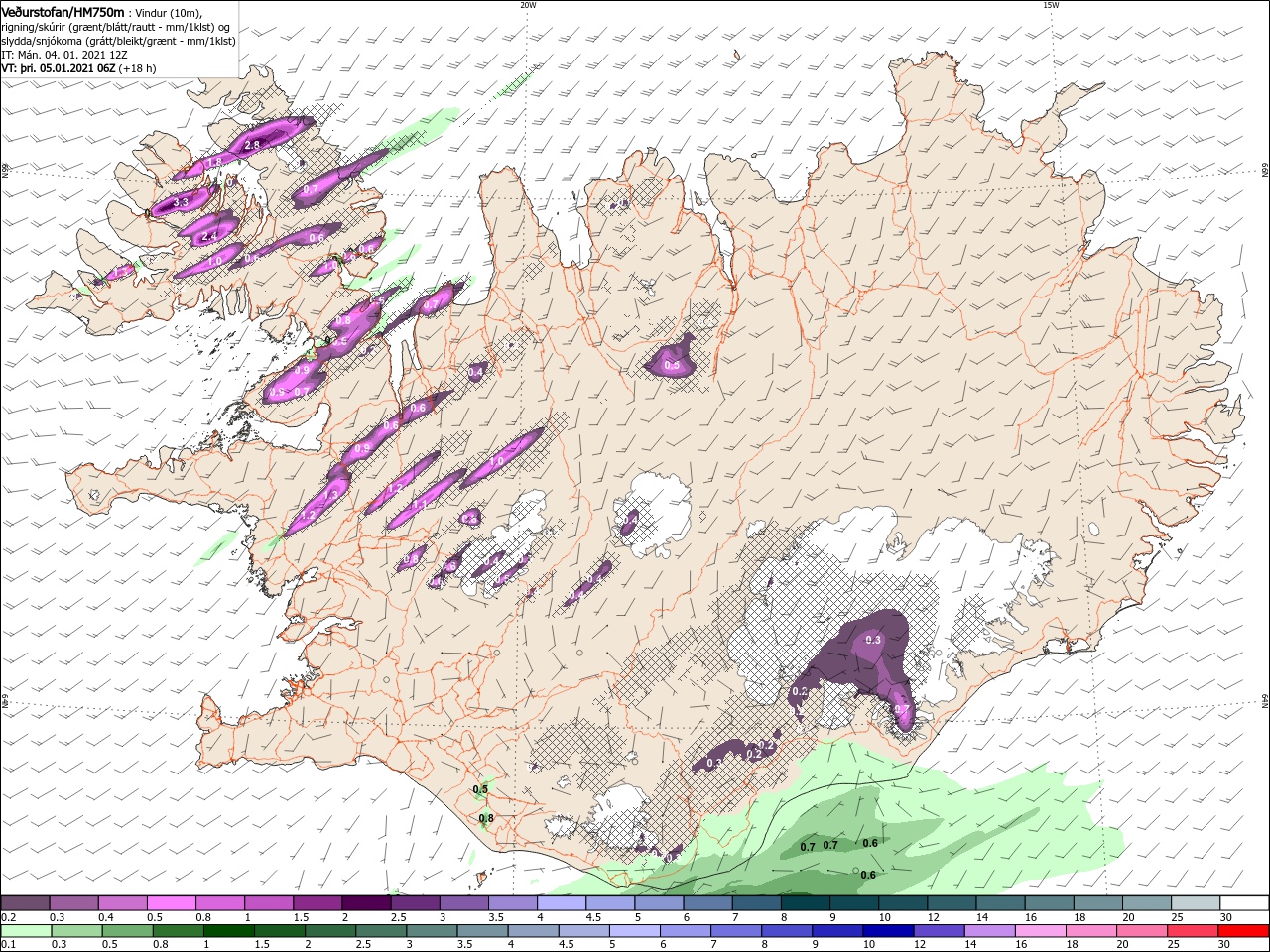The image size is (1270, 952).
Task: Pick the 4 swatch in lower legend row
Action: click(x=534, y=931)
